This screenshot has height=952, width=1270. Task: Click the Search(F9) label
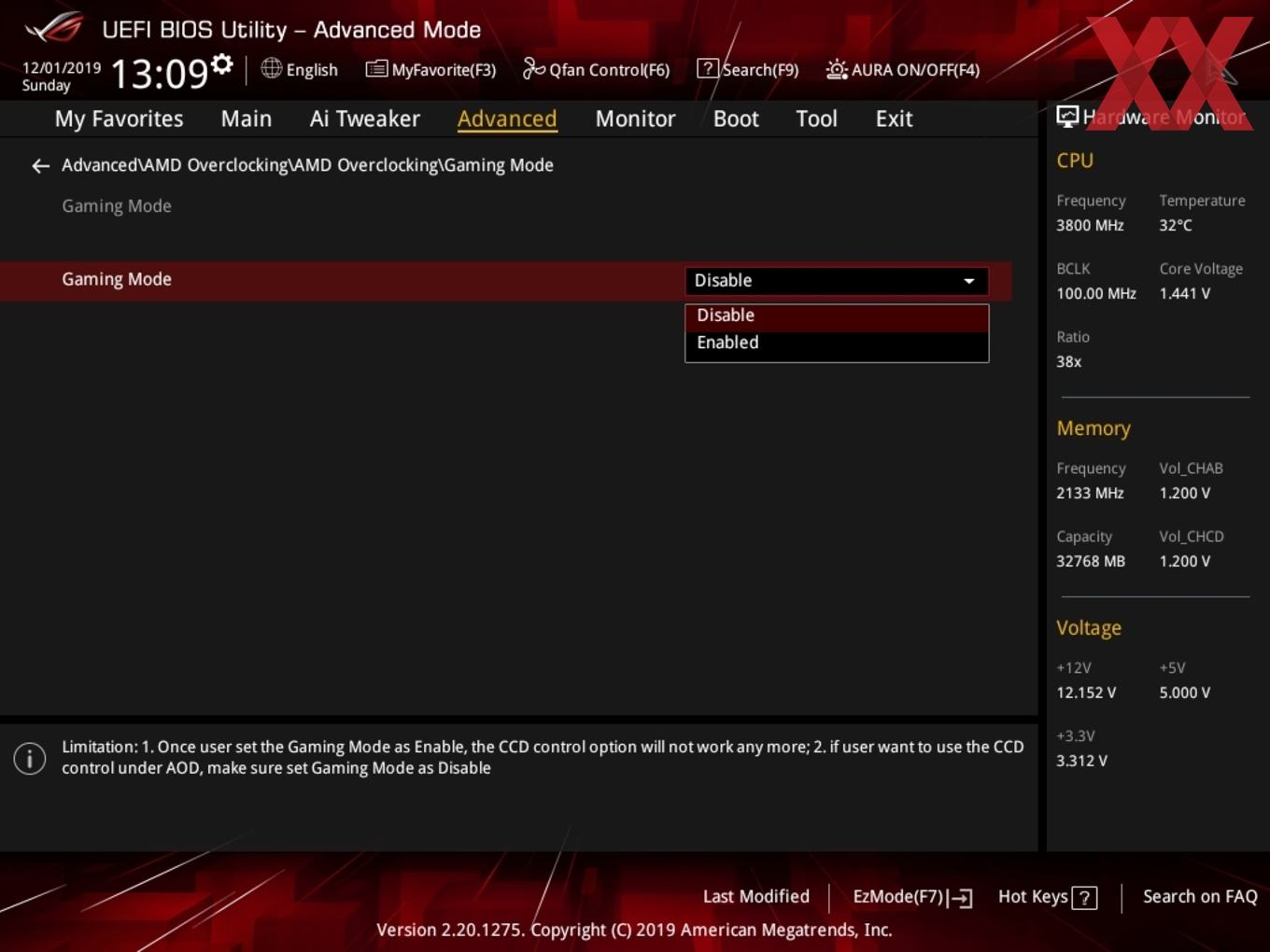coord(760,70)
